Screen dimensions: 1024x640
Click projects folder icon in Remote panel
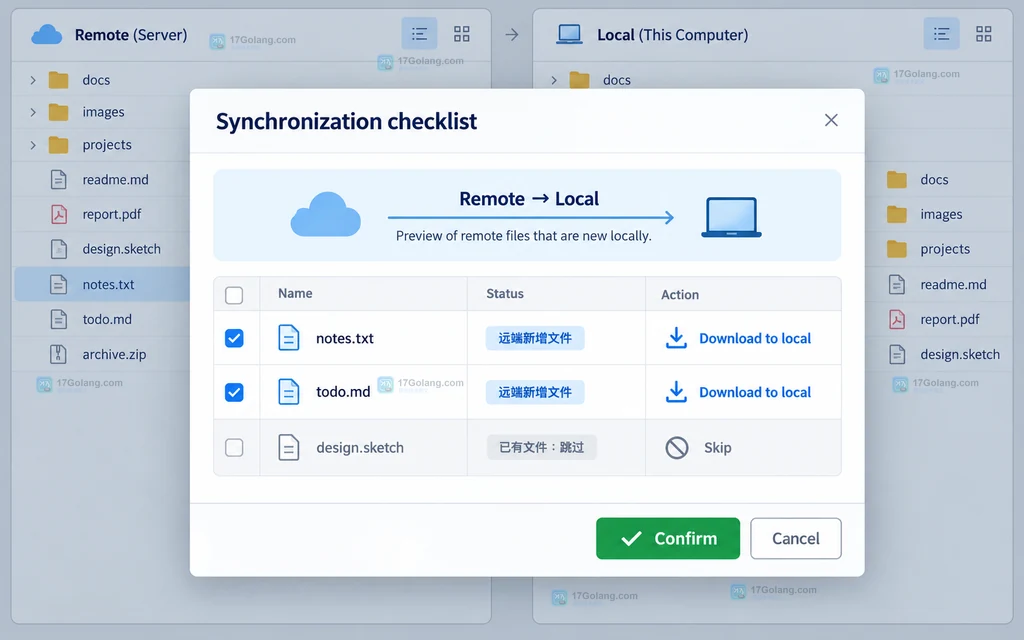click(x=59, y=144)
